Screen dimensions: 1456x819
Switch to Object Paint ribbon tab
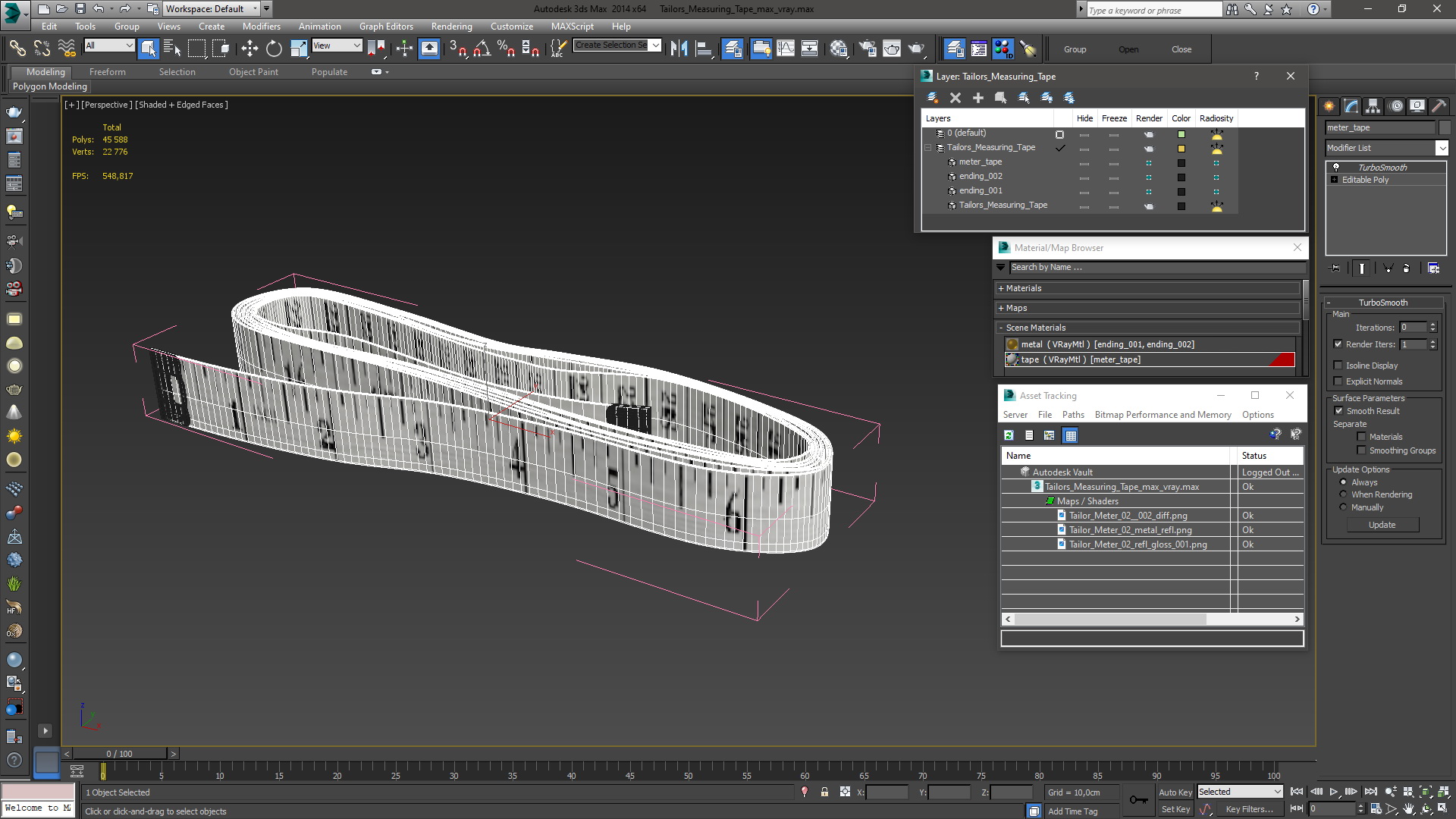click(253, 72)
